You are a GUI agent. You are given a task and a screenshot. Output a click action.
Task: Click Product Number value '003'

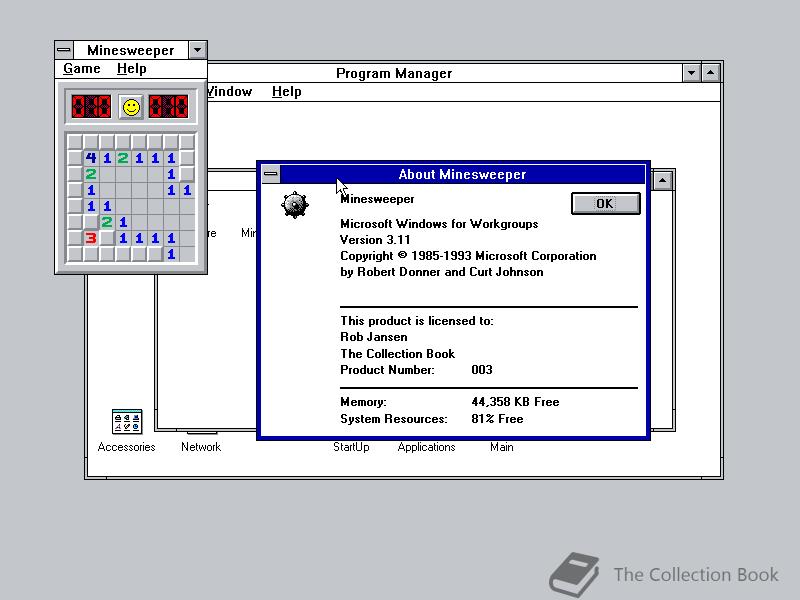482,370
